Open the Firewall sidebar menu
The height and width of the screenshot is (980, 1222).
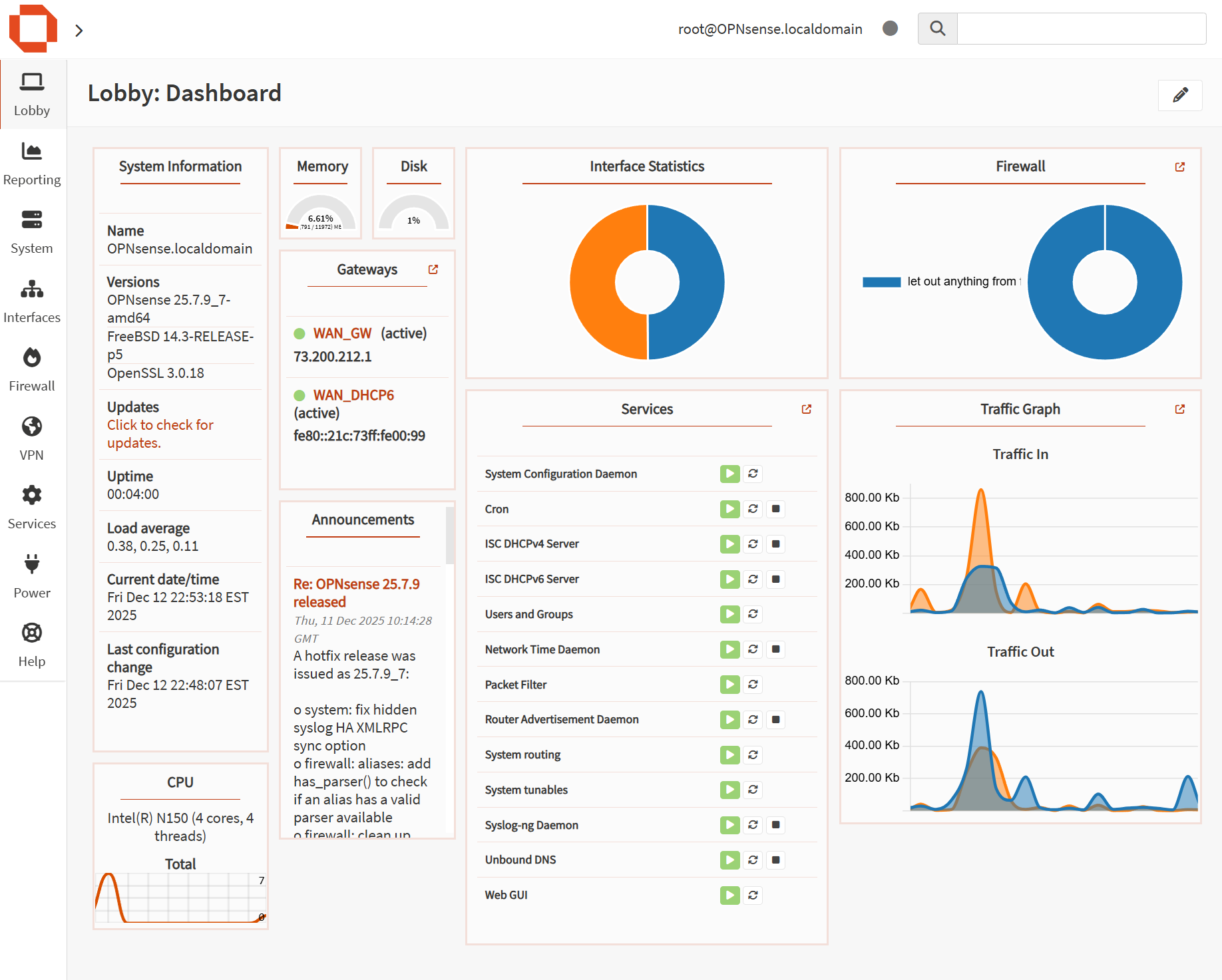32,369
